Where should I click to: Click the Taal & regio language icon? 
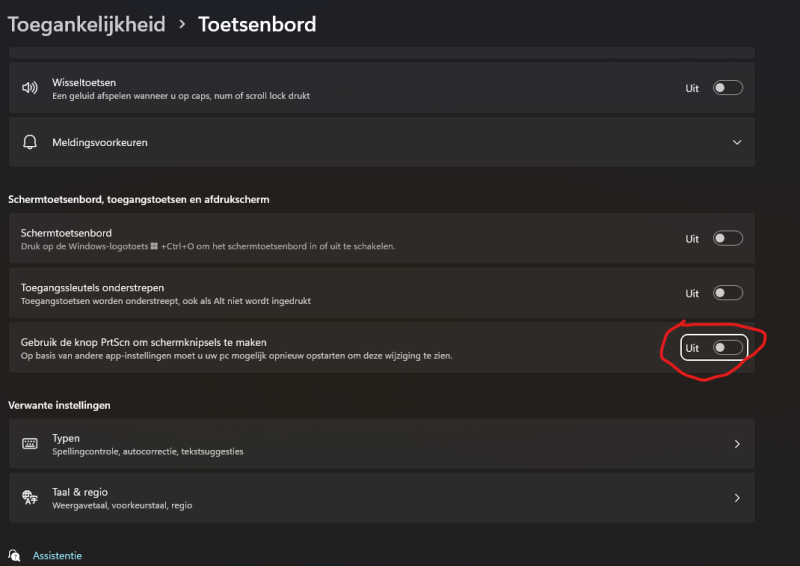[30, 497]
